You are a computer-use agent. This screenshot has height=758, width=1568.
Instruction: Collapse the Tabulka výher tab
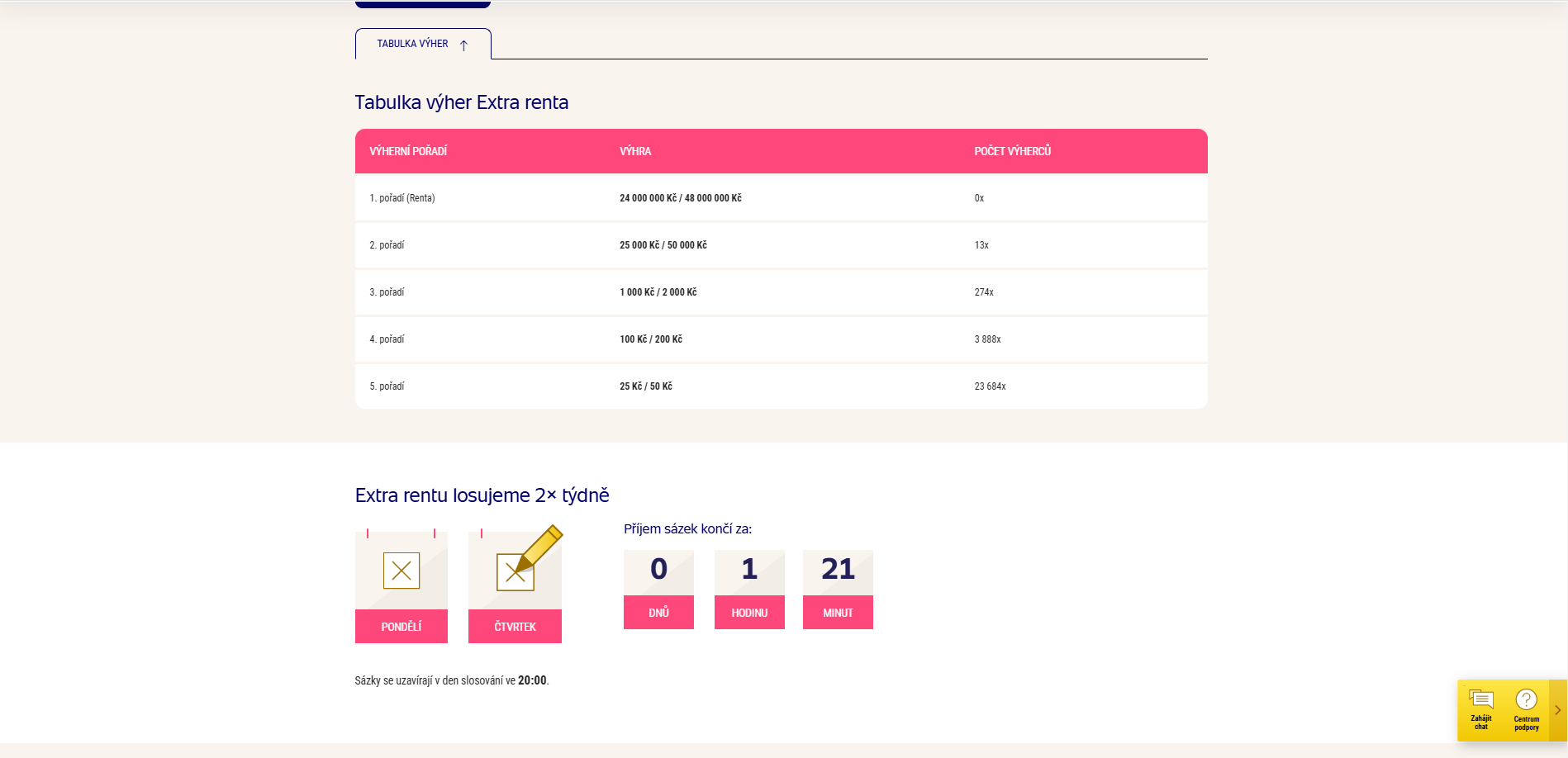point(423,44)
